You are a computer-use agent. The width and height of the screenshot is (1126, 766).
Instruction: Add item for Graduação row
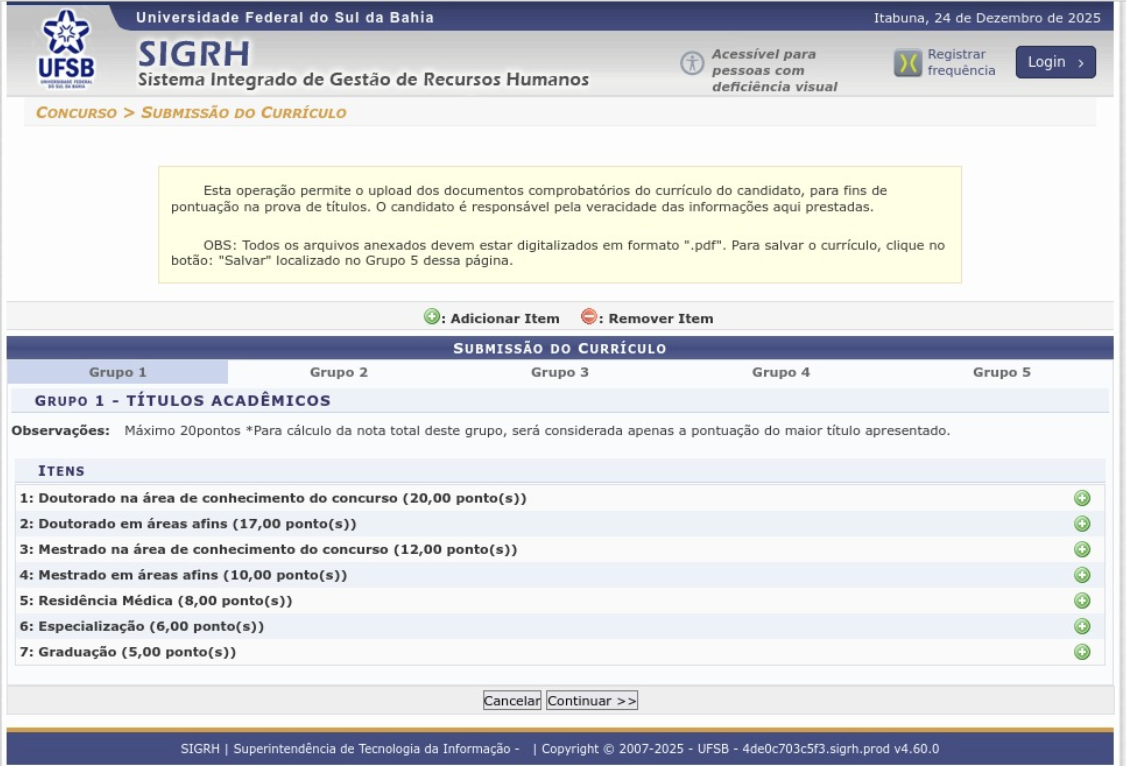click(x=1081, y=652)
